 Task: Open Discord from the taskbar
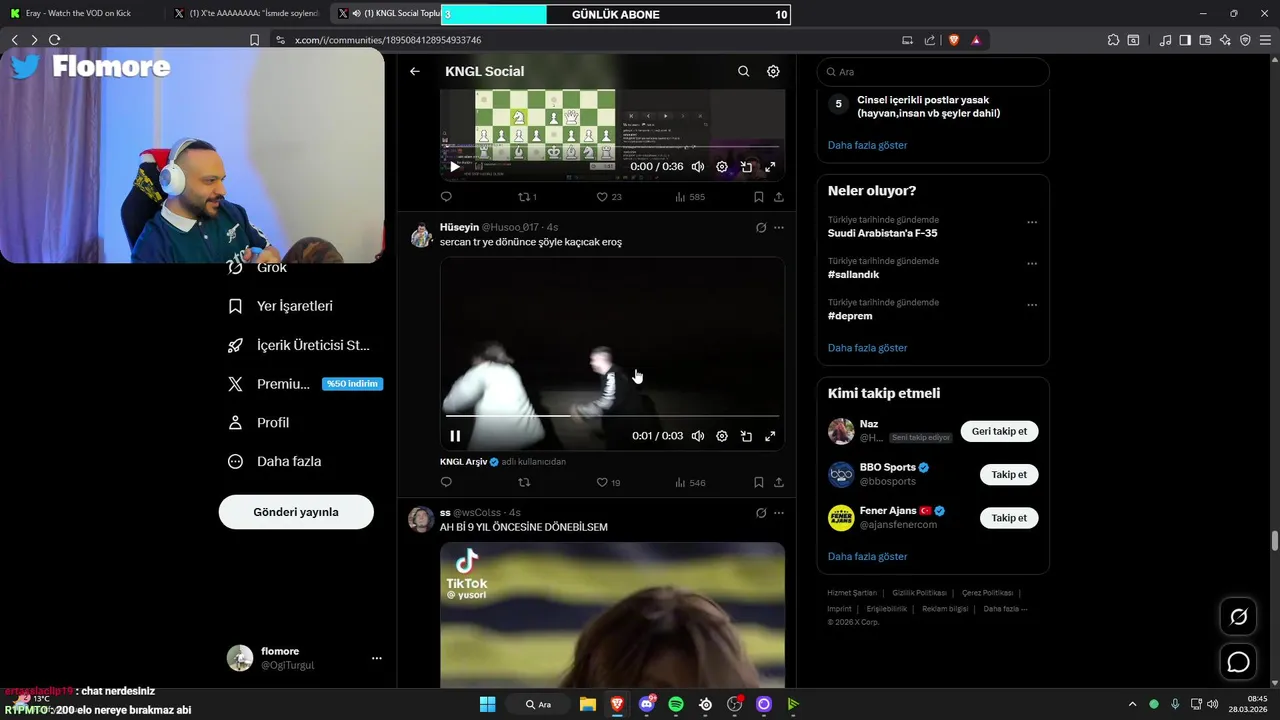click(647, 704)
